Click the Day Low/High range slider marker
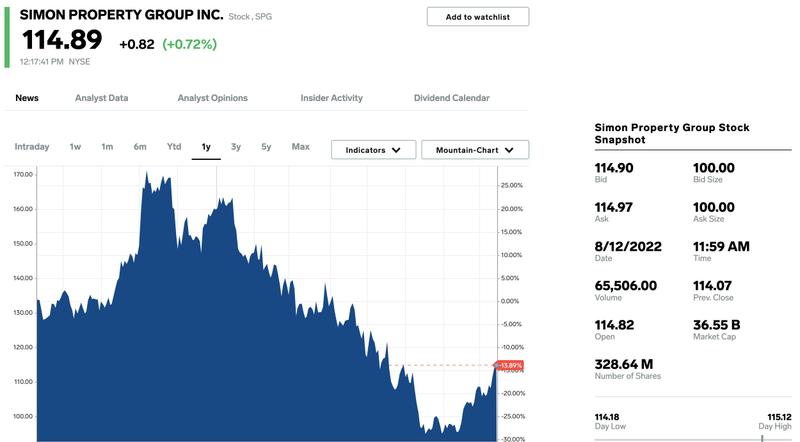Viewport: 800px width, 442px height. [762, 438]
